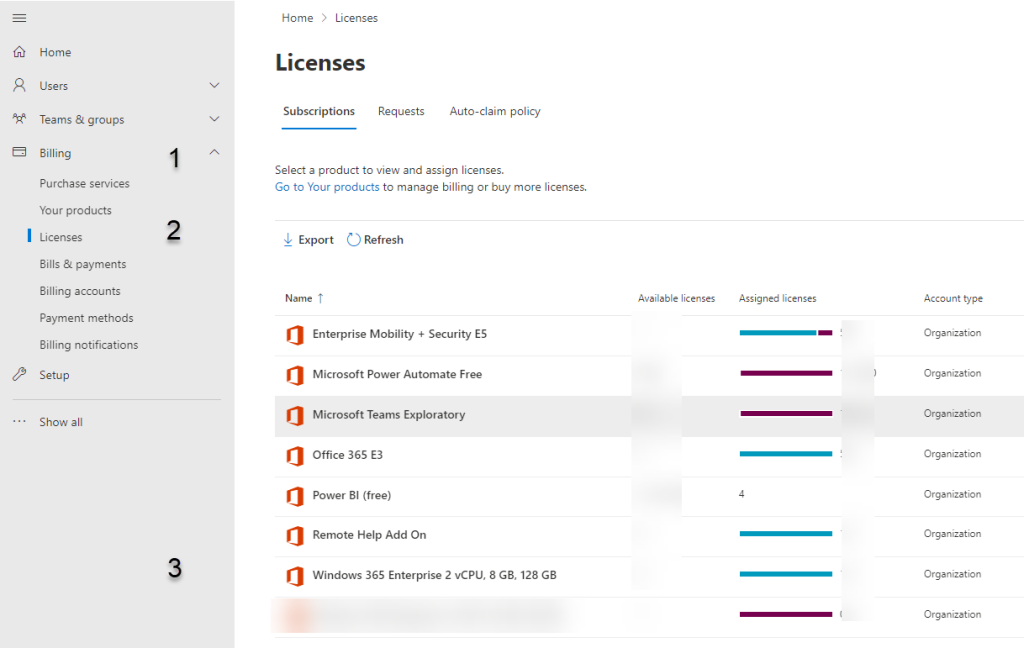The height and width of the screenshot is (648, 1024).
Task: Click the Billing card icon
Action: point(19,153)
